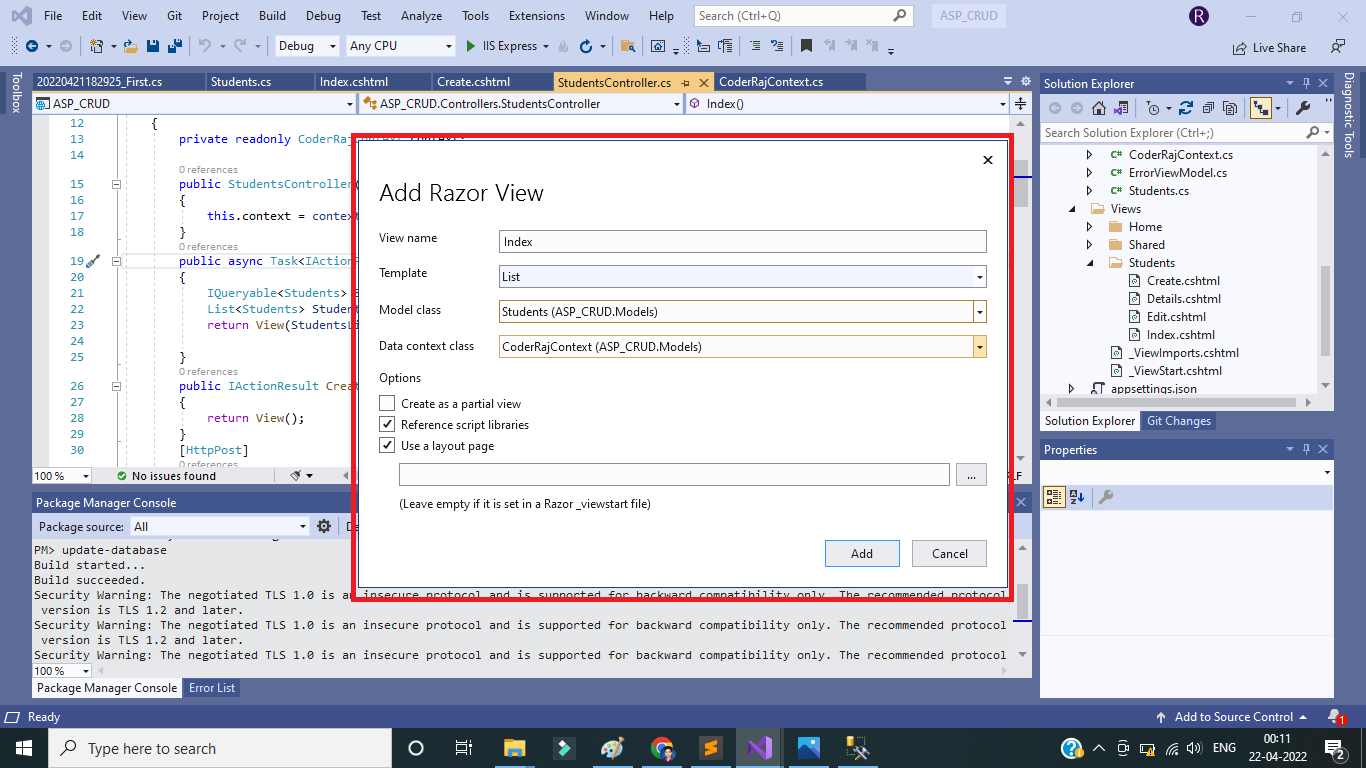The height and width of the screenshot is (768, 1366).
Task: Open Package Manager Console settings gear
Action: [324, 526]
